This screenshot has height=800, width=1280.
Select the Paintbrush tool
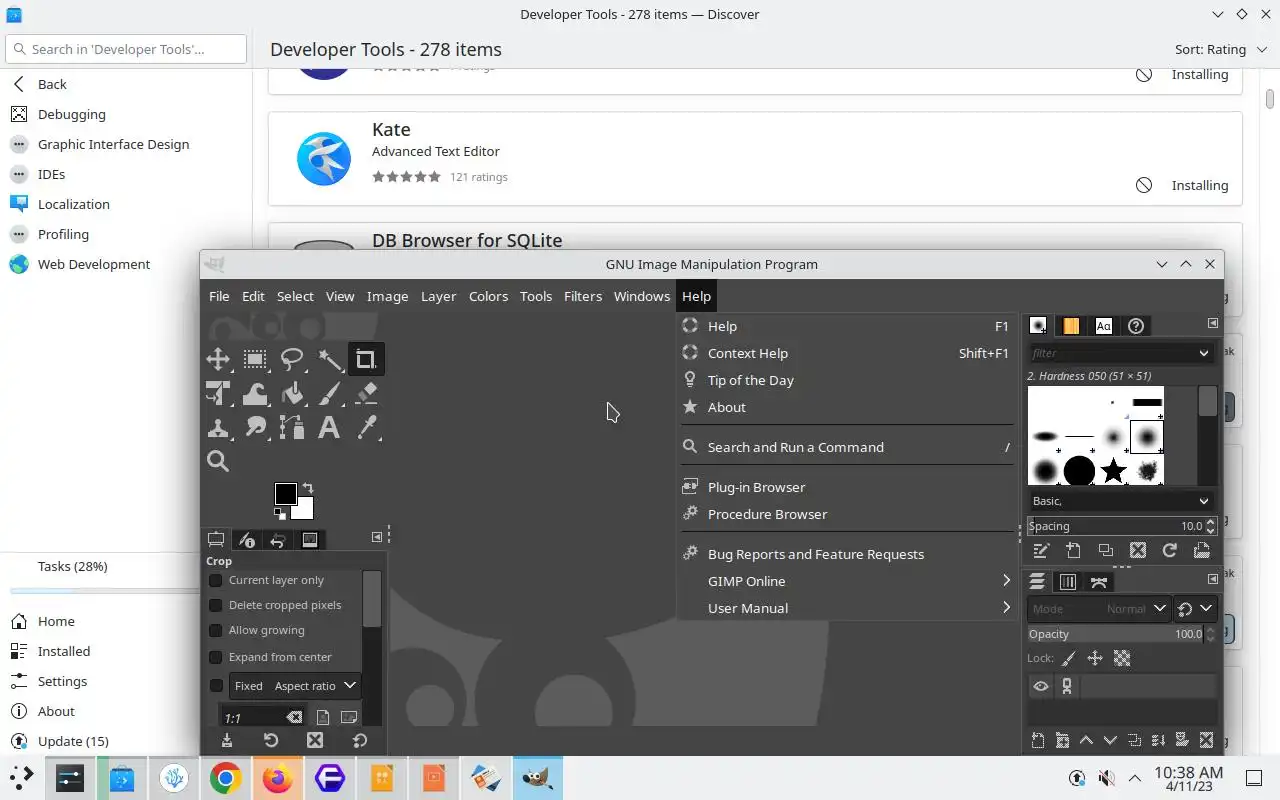click(329, 394)
